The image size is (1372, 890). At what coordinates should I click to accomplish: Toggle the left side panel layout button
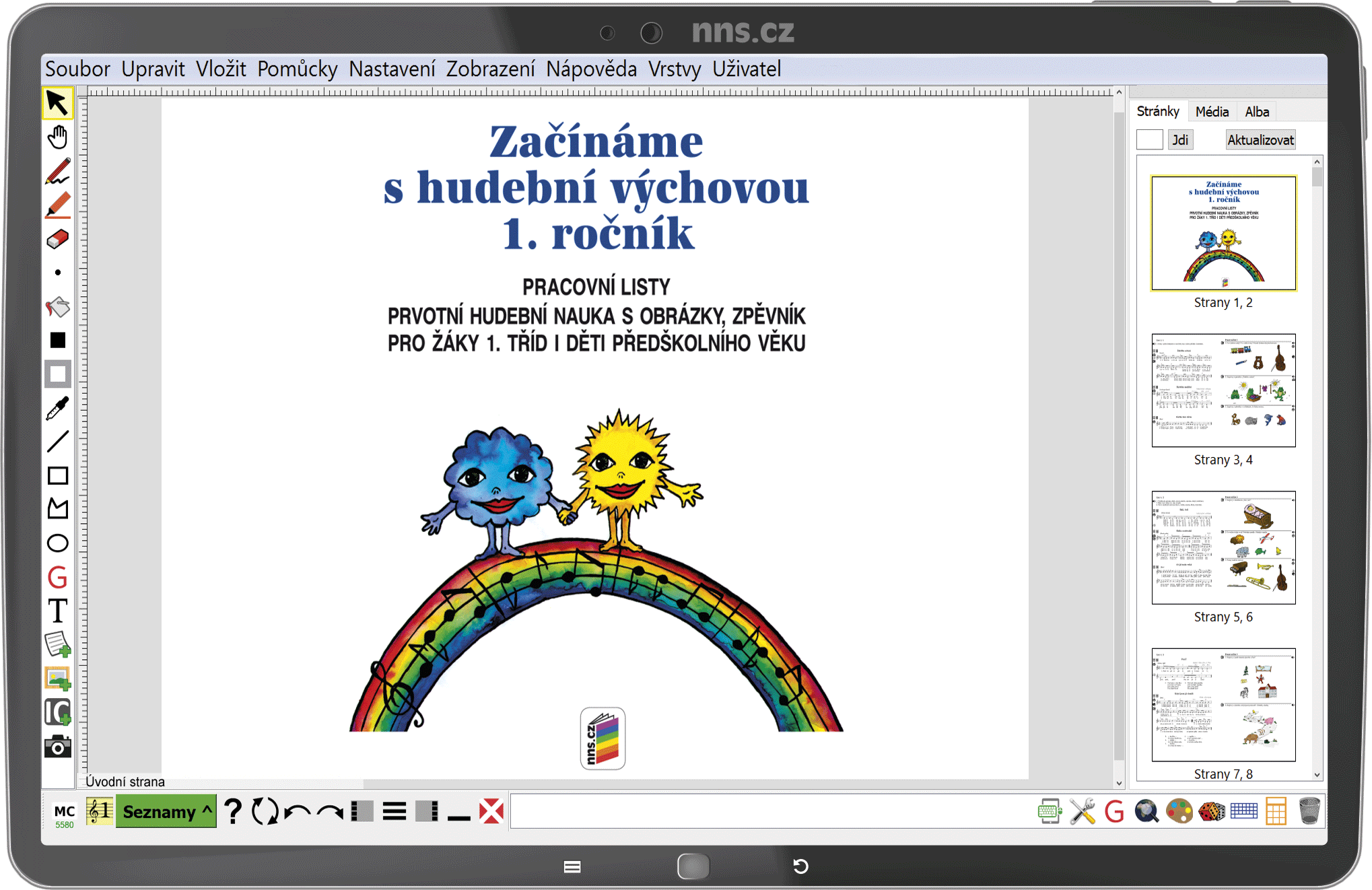click(362, 811)
